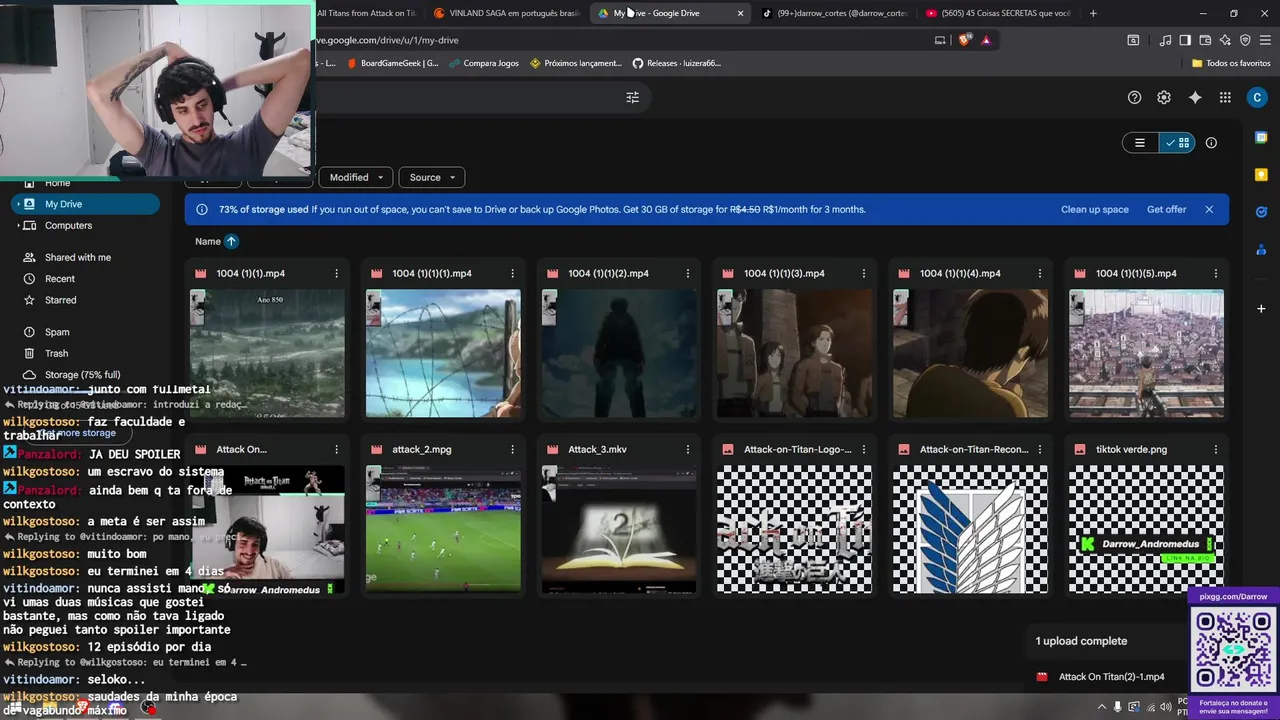This screenshot has height=720, width=1280.
Task: Open Google account avatar C
Action: [1257, 97]
